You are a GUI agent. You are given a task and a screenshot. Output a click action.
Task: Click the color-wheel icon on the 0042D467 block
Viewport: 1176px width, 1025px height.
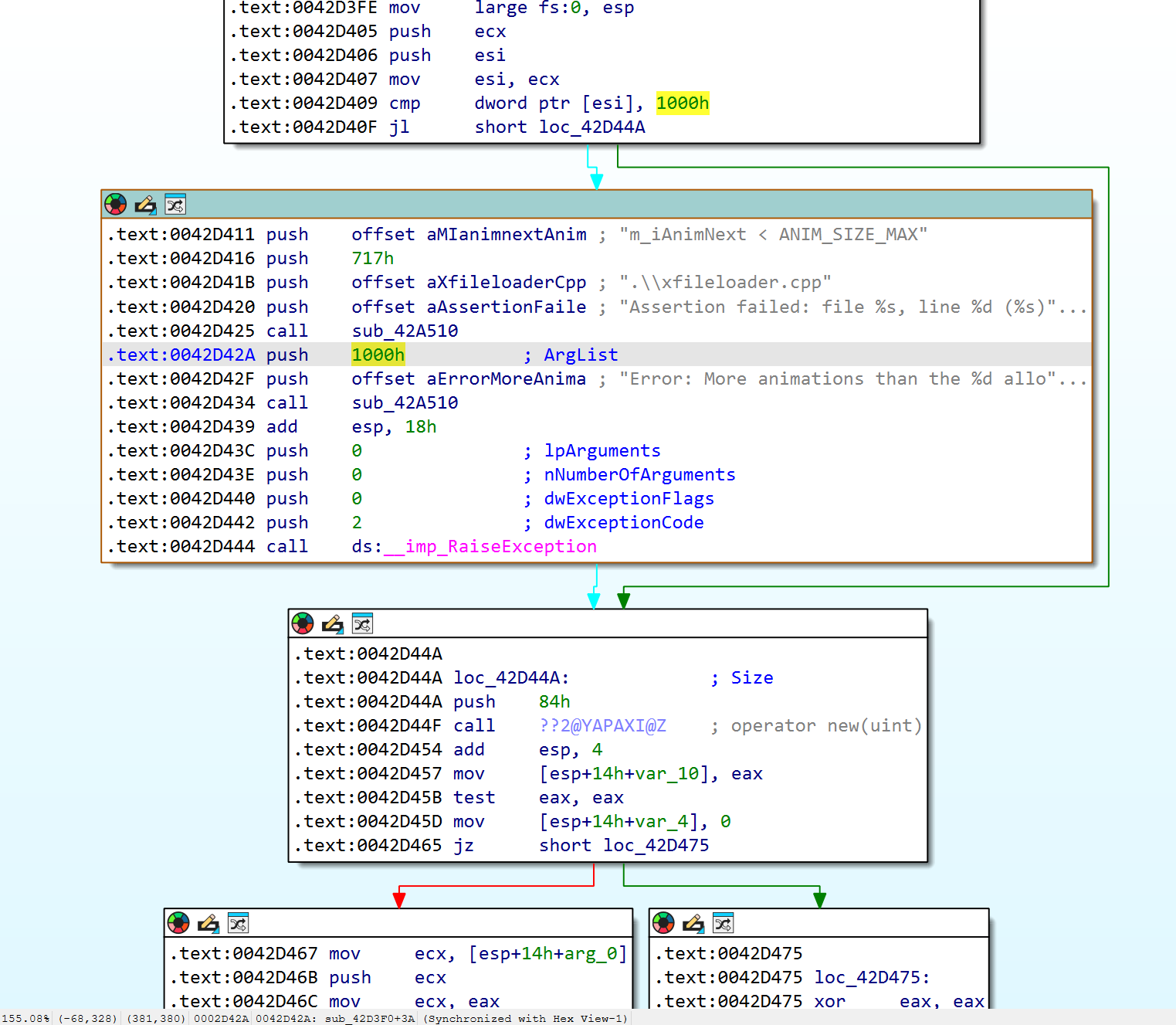coord(178,922)
